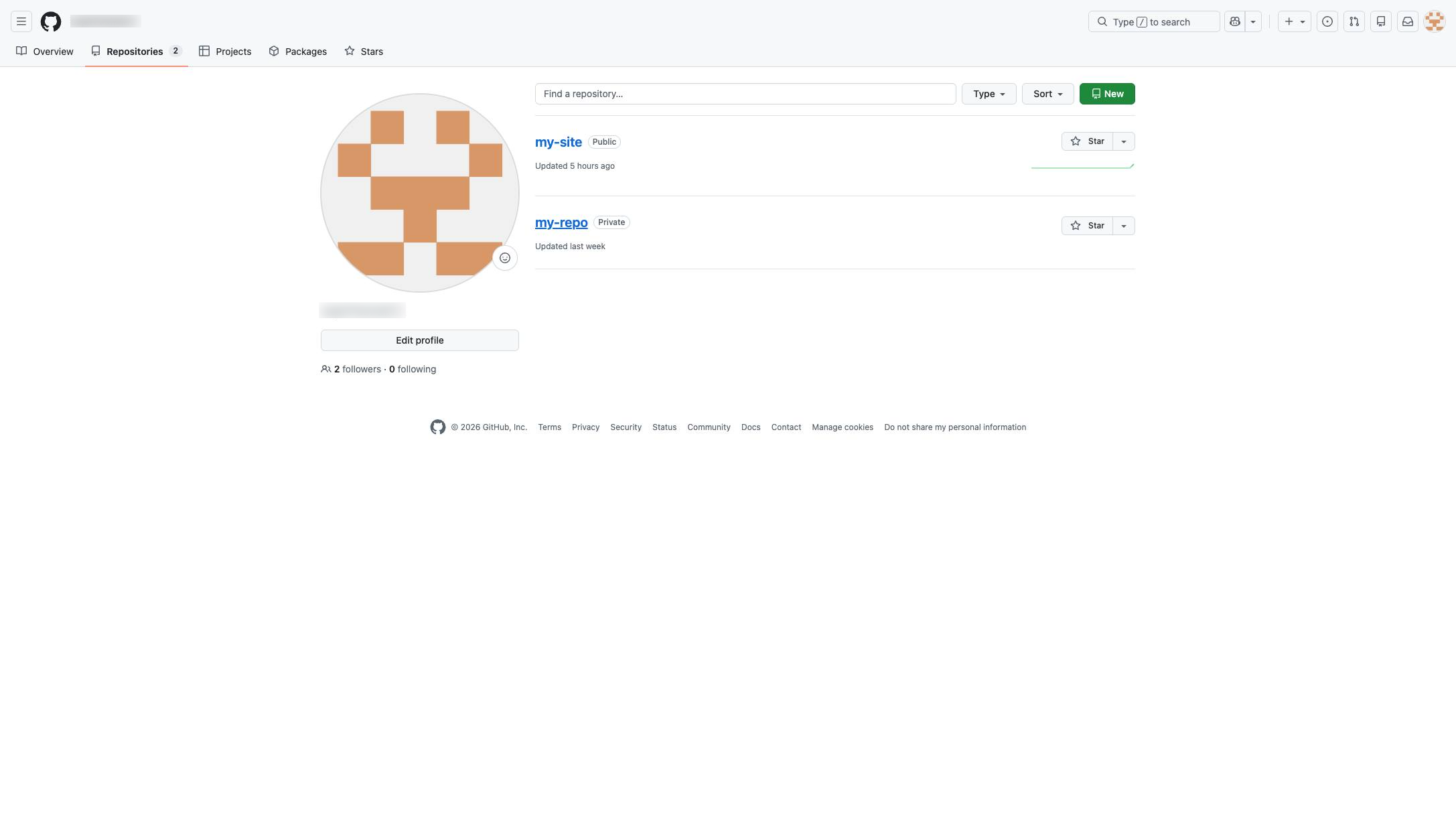Image resolution: width=1456 pixels, height=840 pixels.
Task: Switch to Overview tab
Action: [45, 52]
